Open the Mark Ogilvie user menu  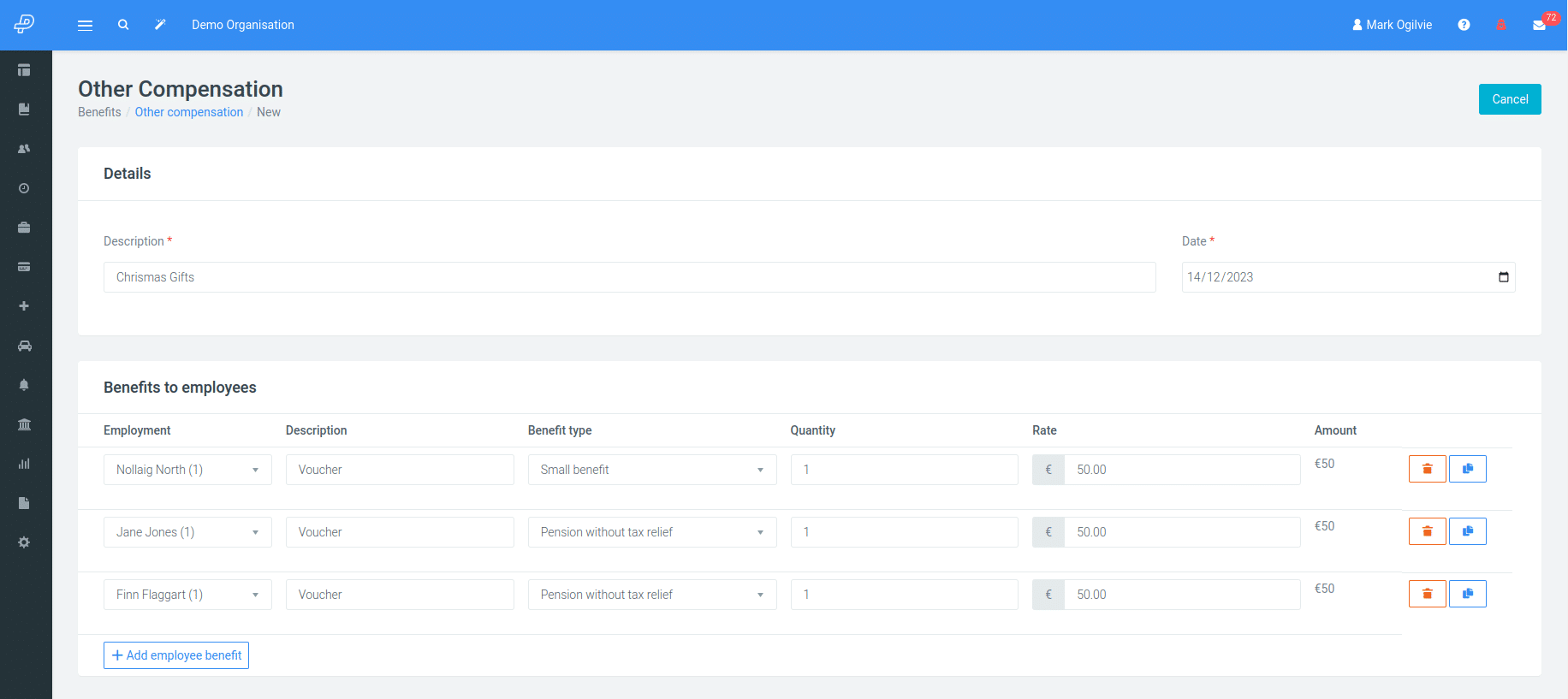1392,25
